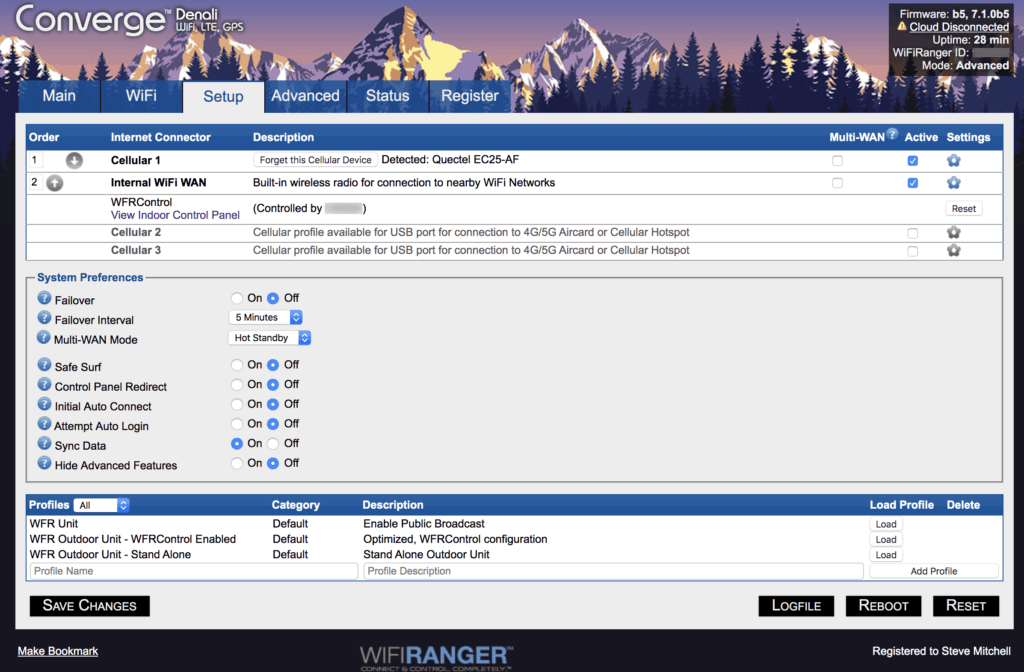Show help for Sync Data
Image resolution: width=1024 pixels, height=672 pixels.
[44, 443]
